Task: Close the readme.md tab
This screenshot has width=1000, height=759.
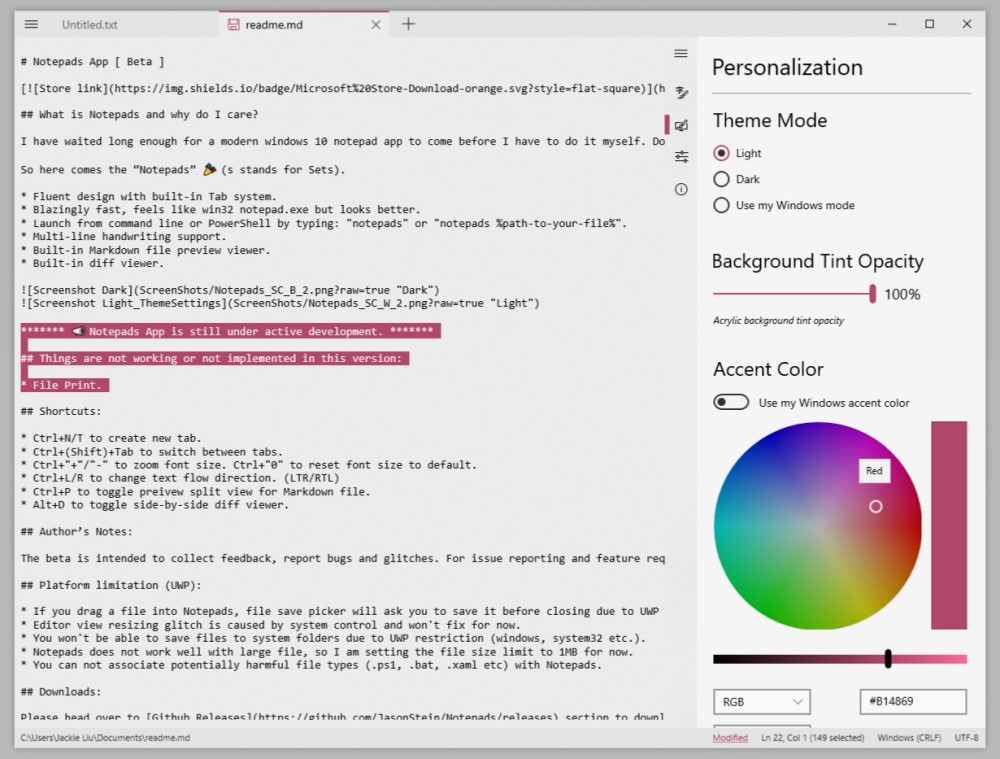Action: tap(376, 25)
